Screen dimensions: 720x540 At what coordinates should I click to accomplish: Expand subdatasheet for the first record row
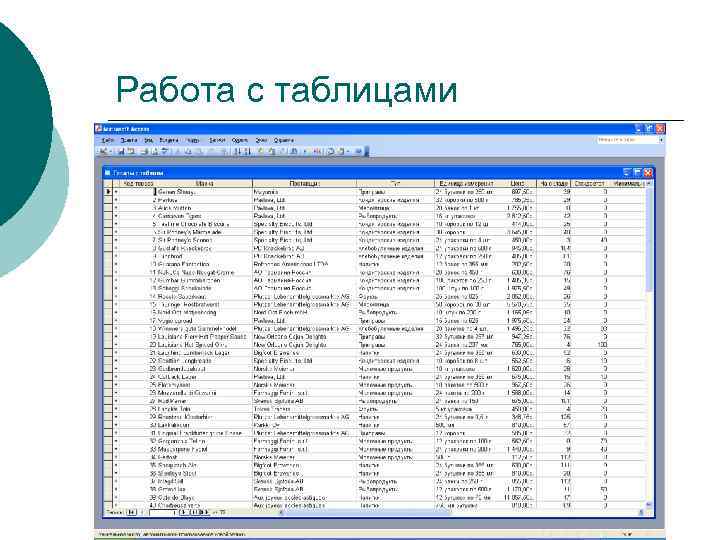pyautogui.click(x=116, y=191)
